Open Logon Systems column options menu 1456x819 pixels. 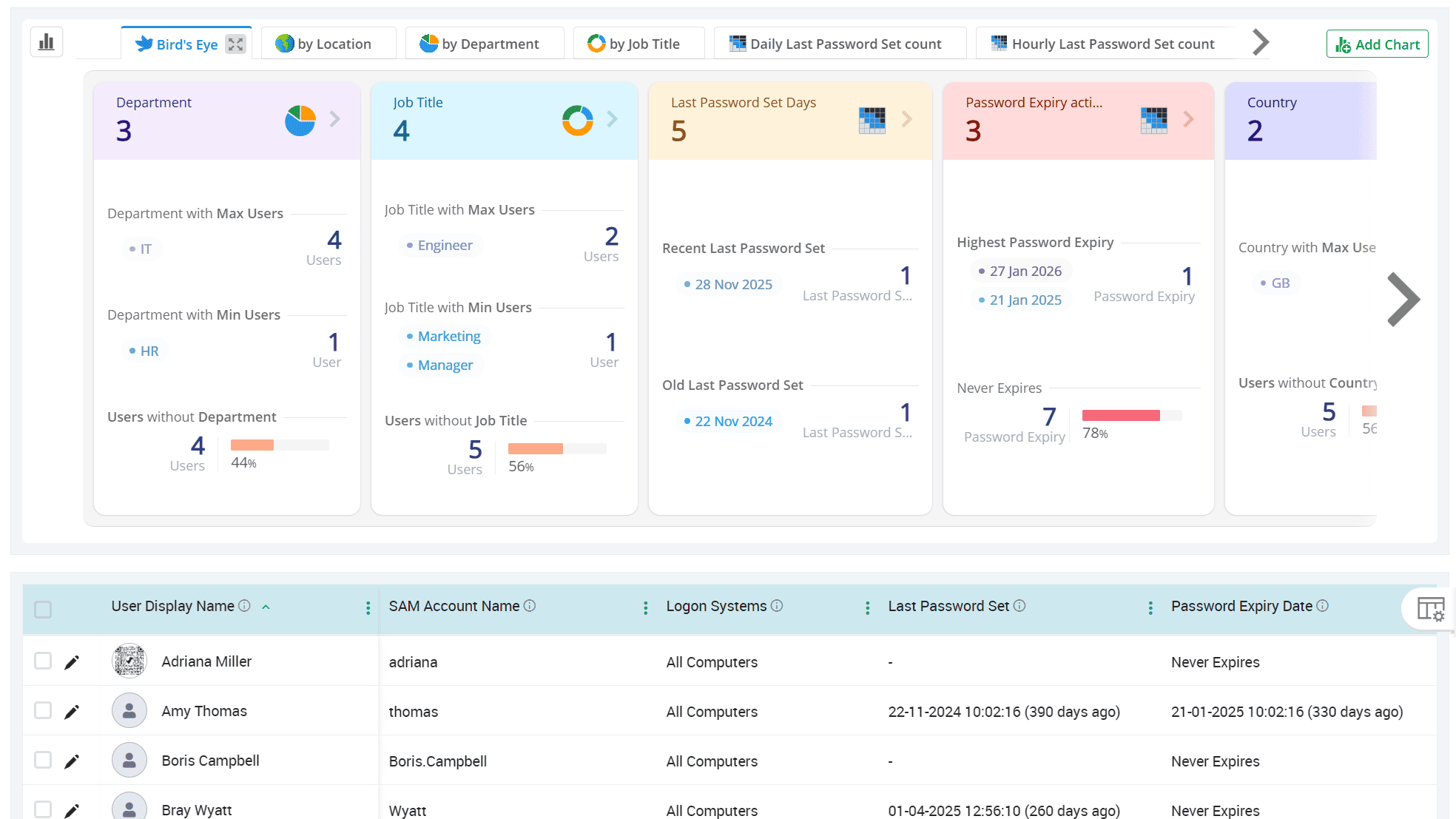click(867, 607)
